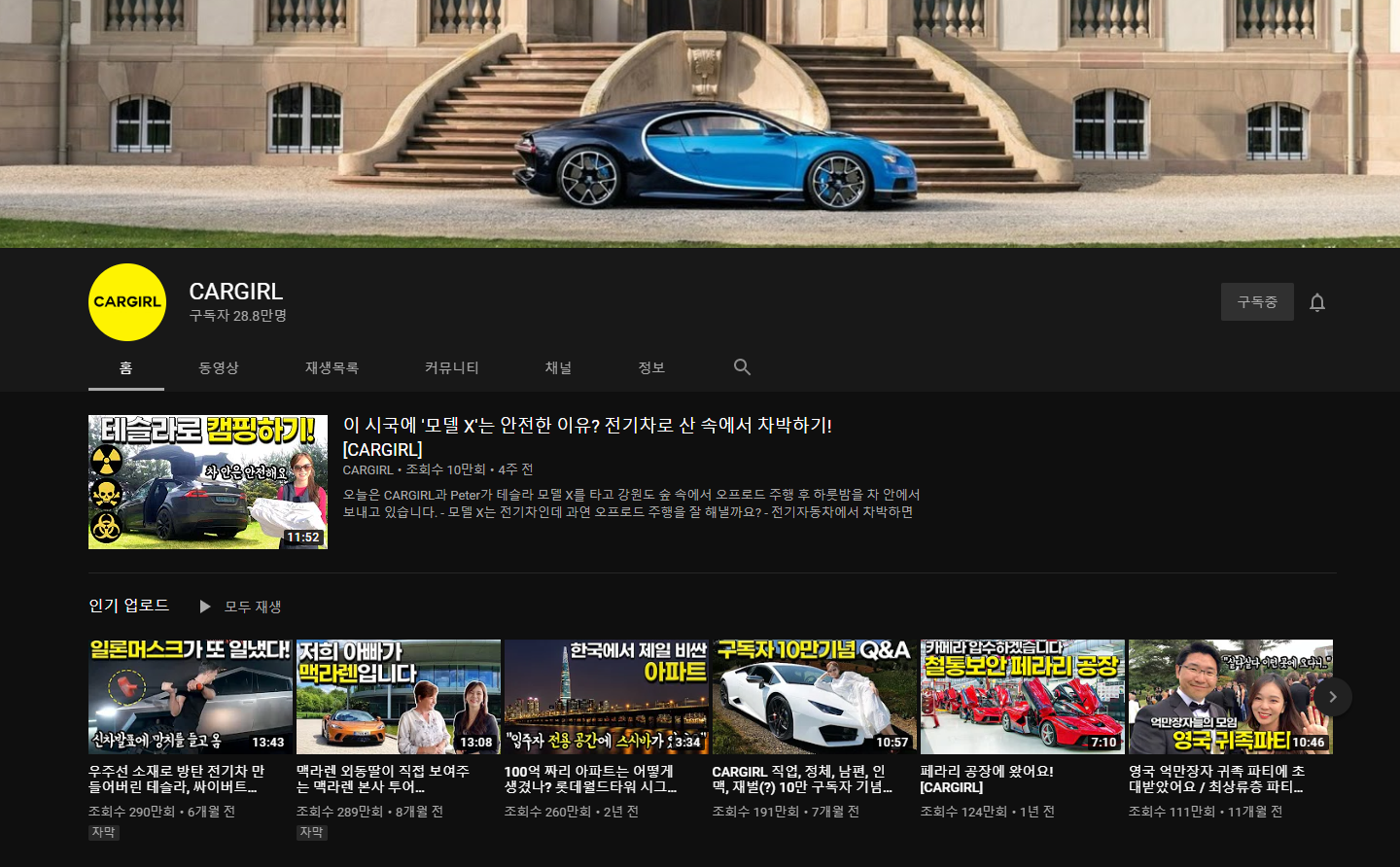This screenshot has height=867, width=1400.
Task: Click the notification bell icon
Action: pyautogui.click(x=1317, y=302)
